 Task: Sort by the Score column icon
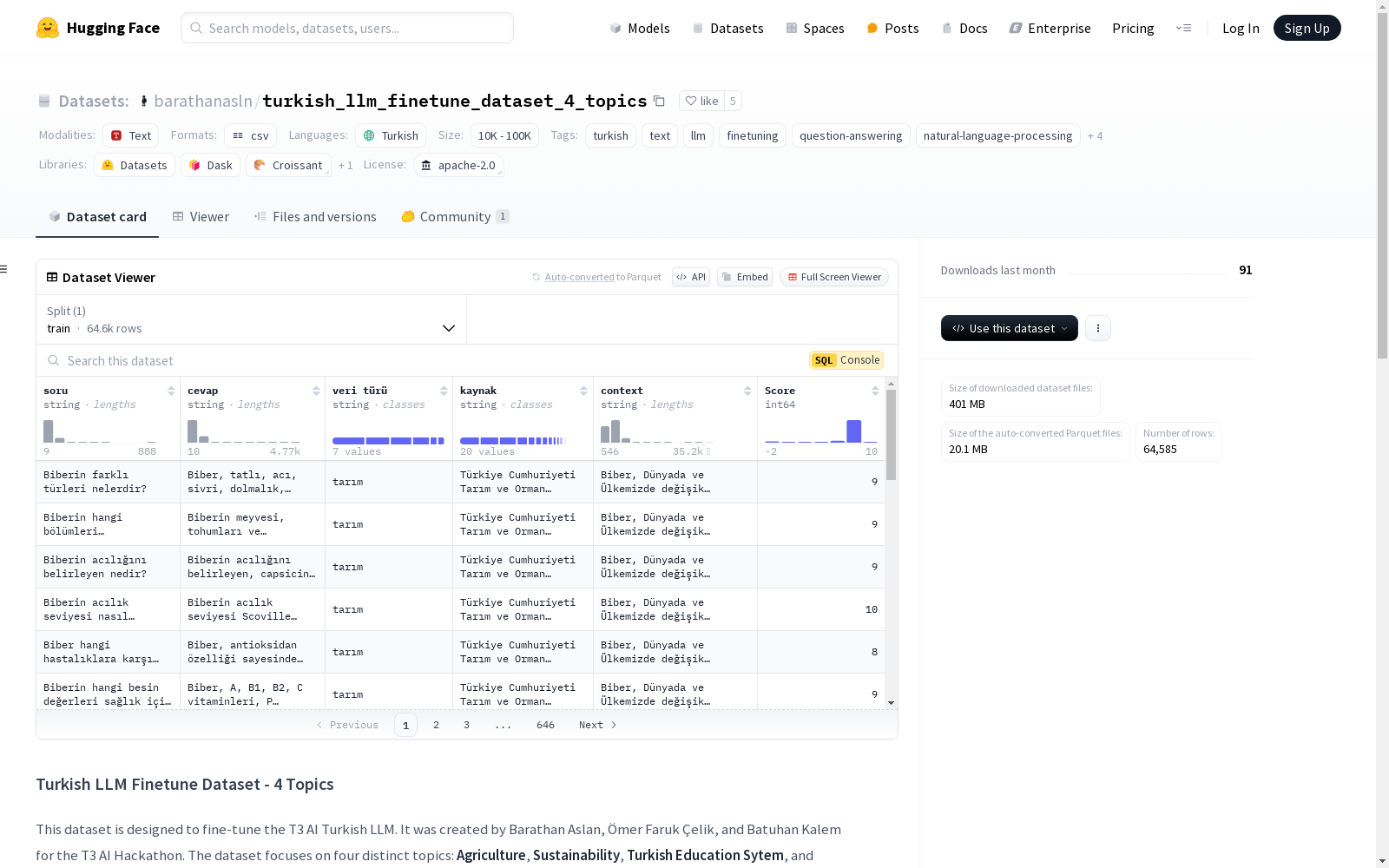[875, 391]
